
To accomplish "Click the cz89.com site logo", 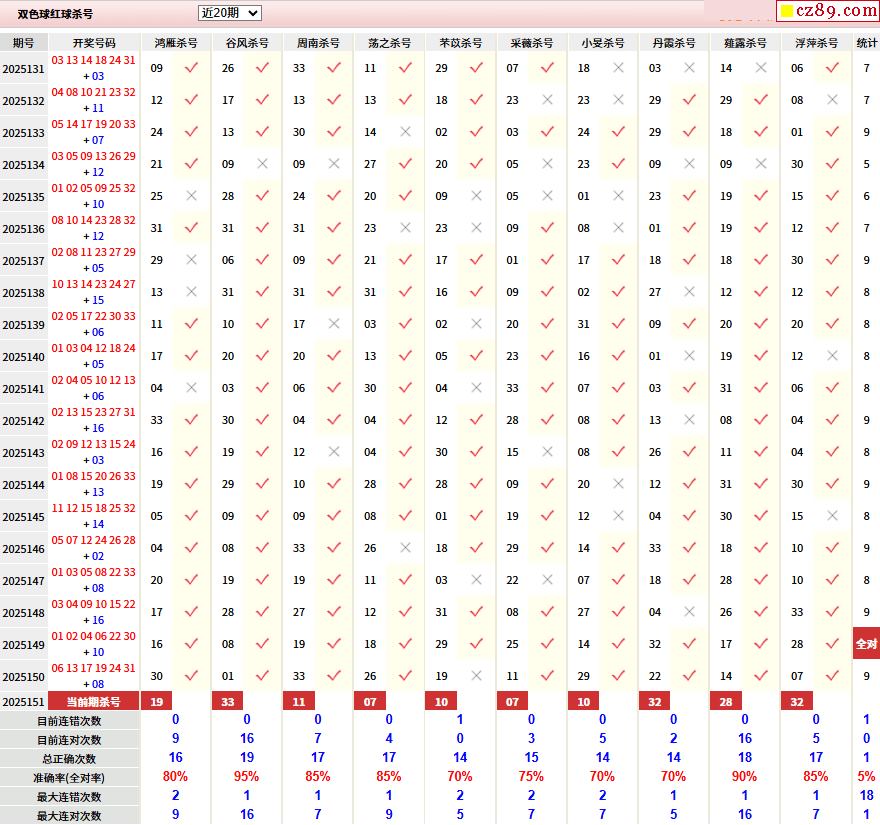I will pyautogui.click(x=827, y=11).
